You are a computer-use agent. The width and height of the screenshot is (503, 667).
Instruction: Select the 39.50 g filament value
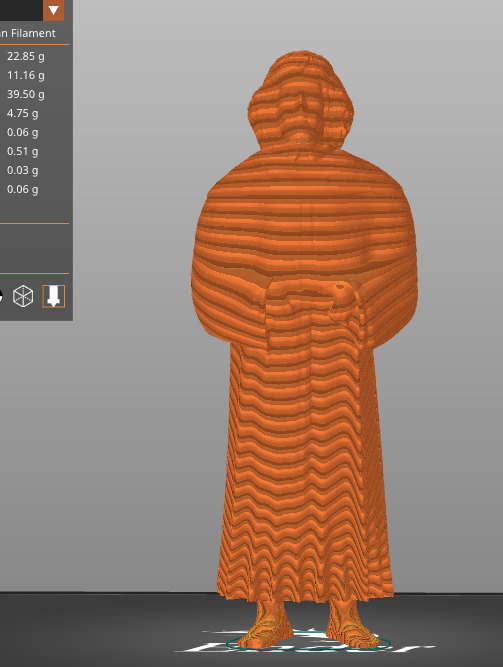pos(26,94)
